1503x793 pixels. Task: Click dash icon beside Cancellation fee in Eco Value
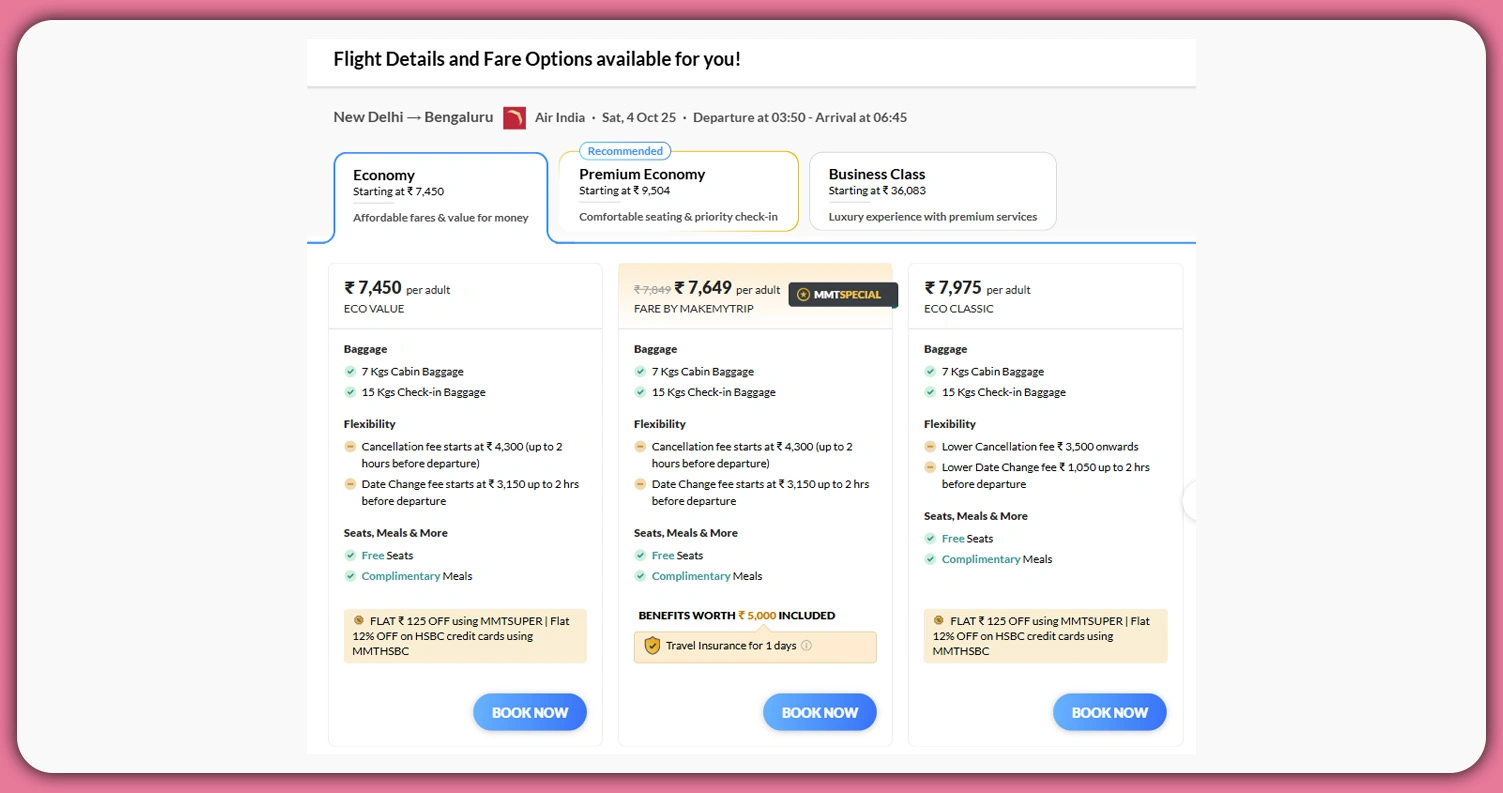(349, 447)
